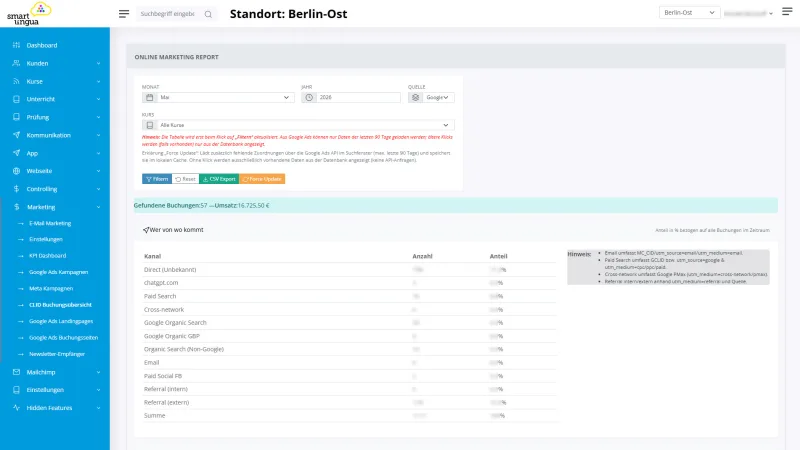The image size is (800, 450).
Task: Click the Kurse feed icon
Action: [x=16, y=81]
